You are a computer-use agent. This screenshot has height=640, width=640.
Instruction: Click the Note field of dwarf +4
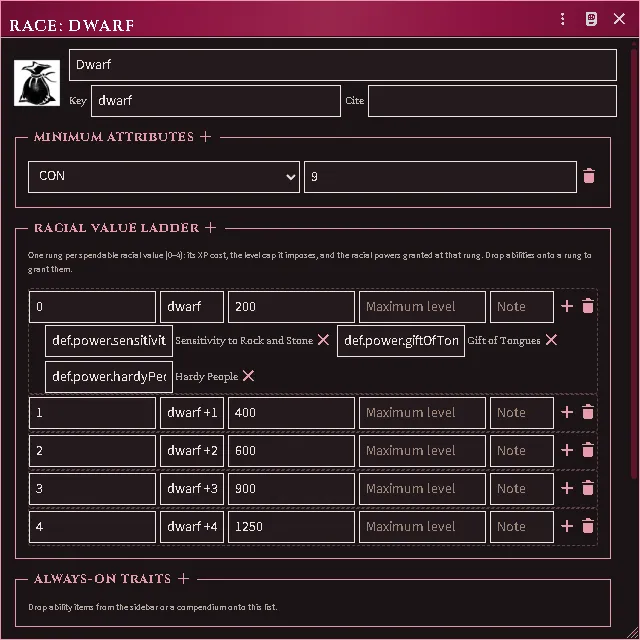(522, 527)
